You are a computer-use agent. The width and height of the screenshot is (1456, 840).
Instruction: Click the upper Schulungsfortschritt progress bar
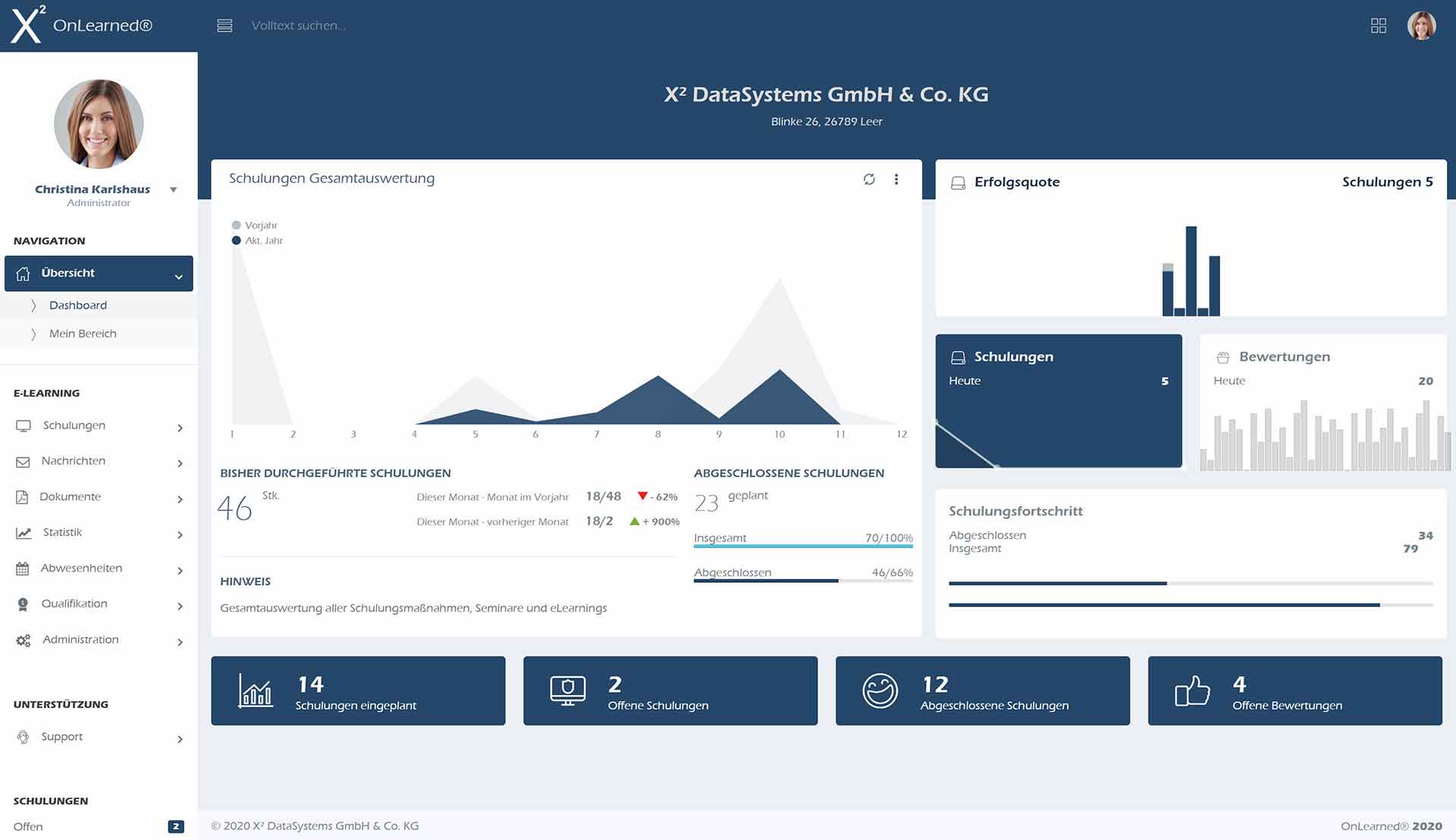pyautogui.click(x=1191, y=584)
